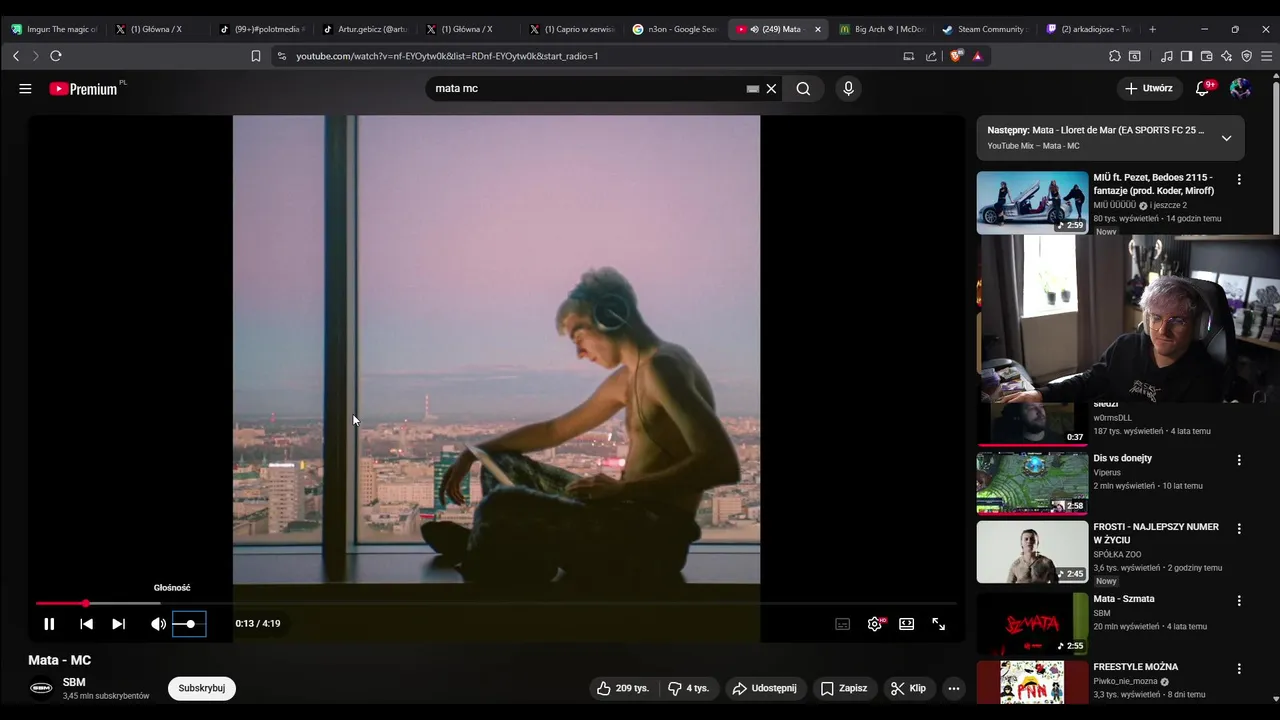Open more actions three-dot menu below video
1280x720 pixels.
click(x=954, y=688)
